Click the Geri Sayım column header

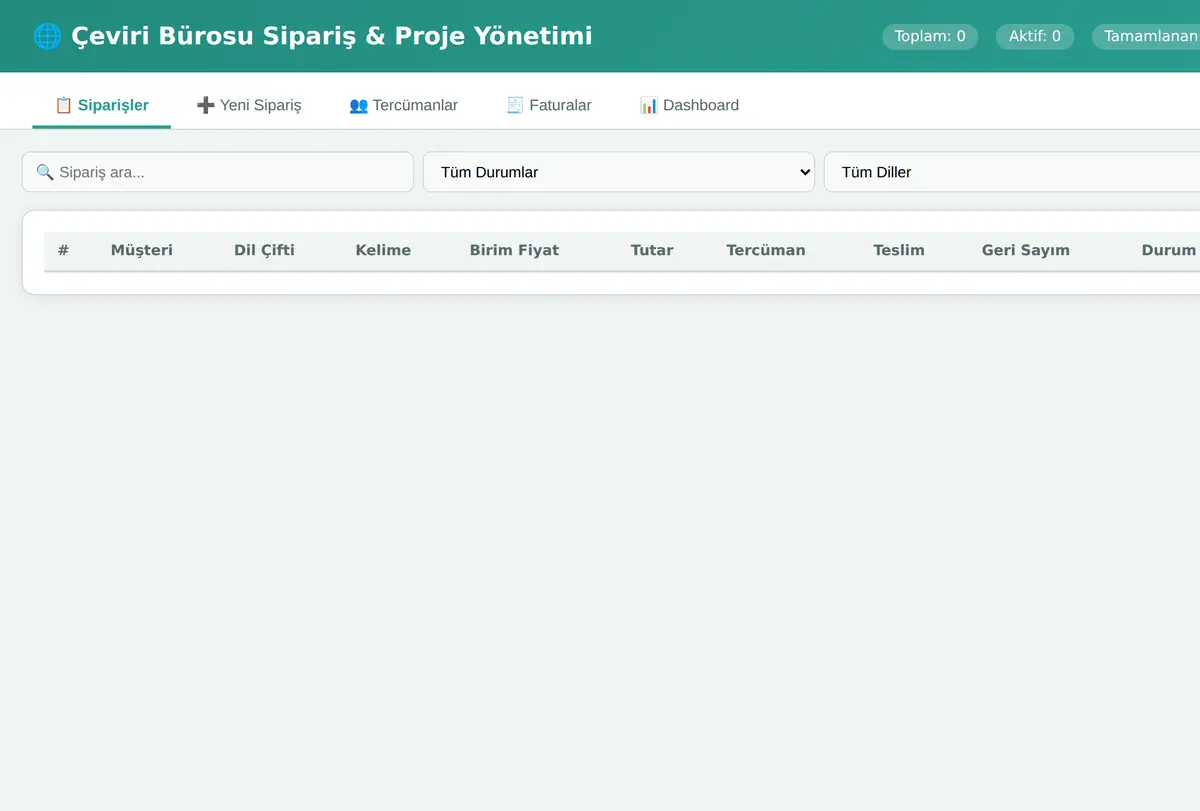coord(1026,250)
